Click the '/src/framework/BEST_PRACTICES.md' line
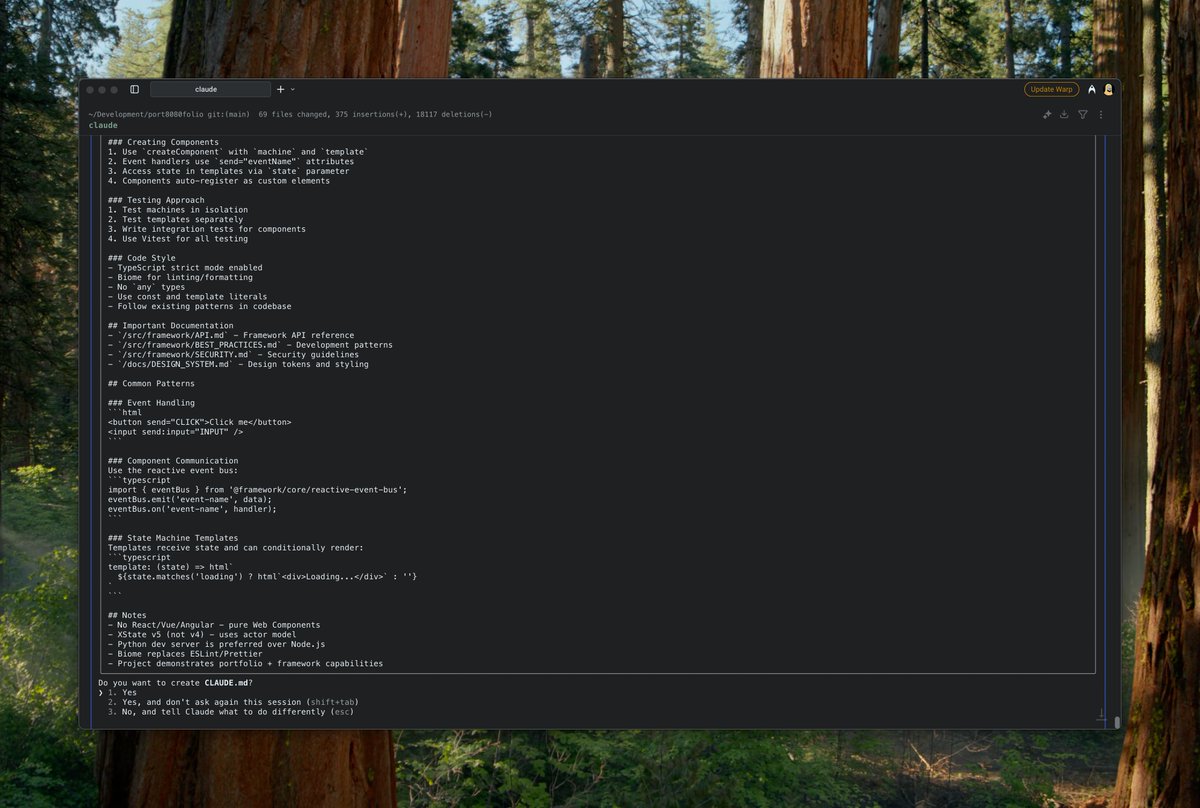1200x808 pixels. (250, 345)
